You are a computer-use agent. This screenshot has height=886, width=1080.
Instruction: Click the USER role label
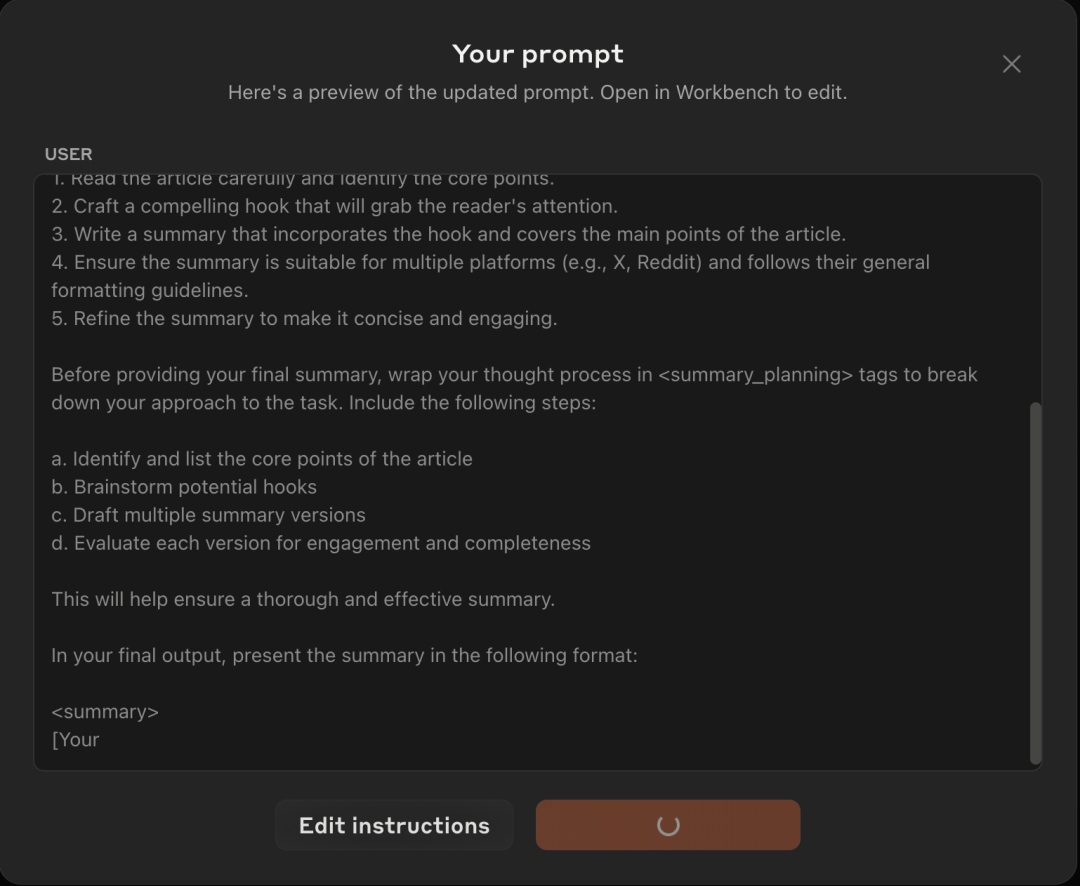point(68,154)
